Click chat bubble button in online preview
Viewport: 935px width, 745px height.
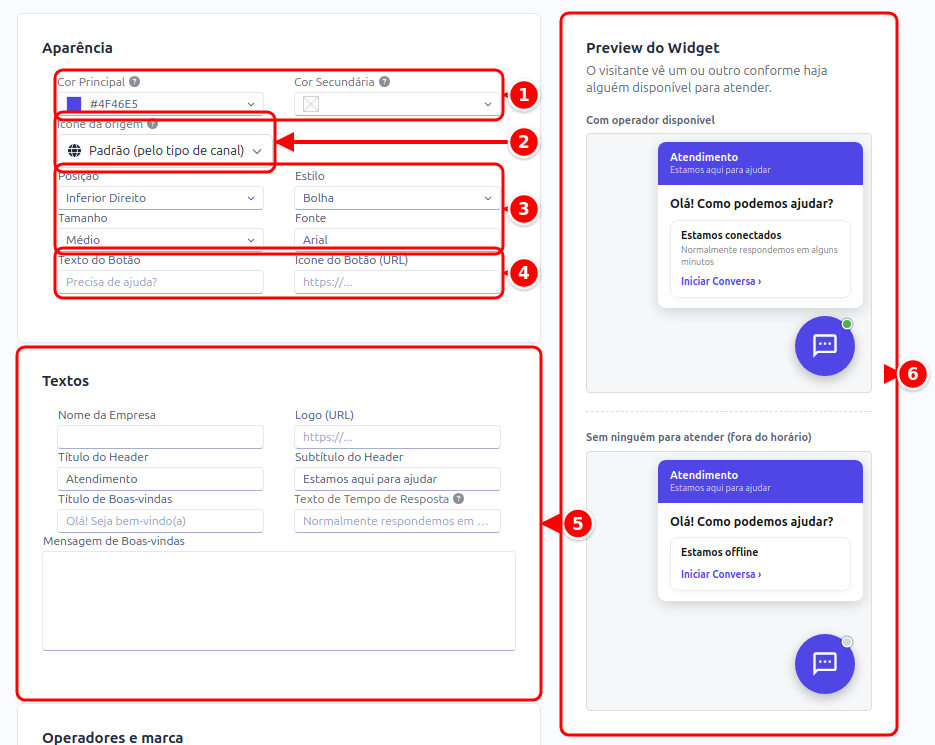825,346
